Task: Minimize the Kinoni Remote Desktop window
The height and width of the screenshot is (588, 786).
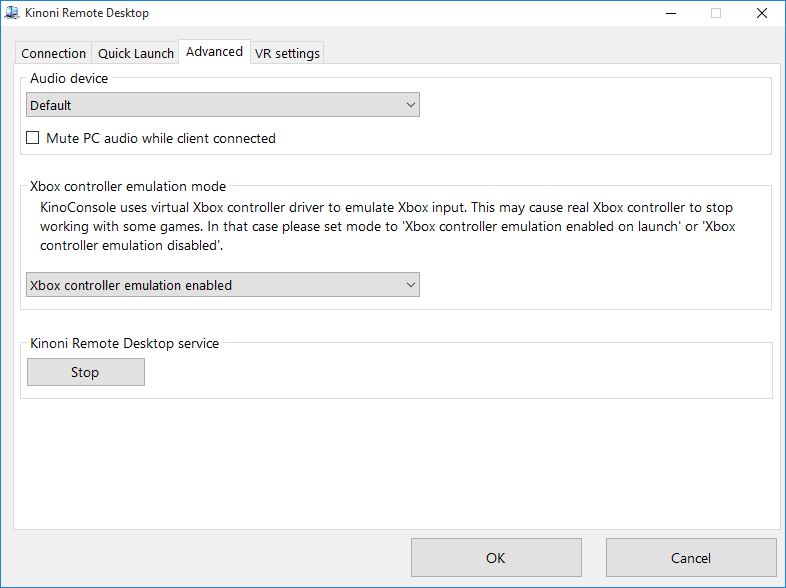Action: (x=670, y=13)
